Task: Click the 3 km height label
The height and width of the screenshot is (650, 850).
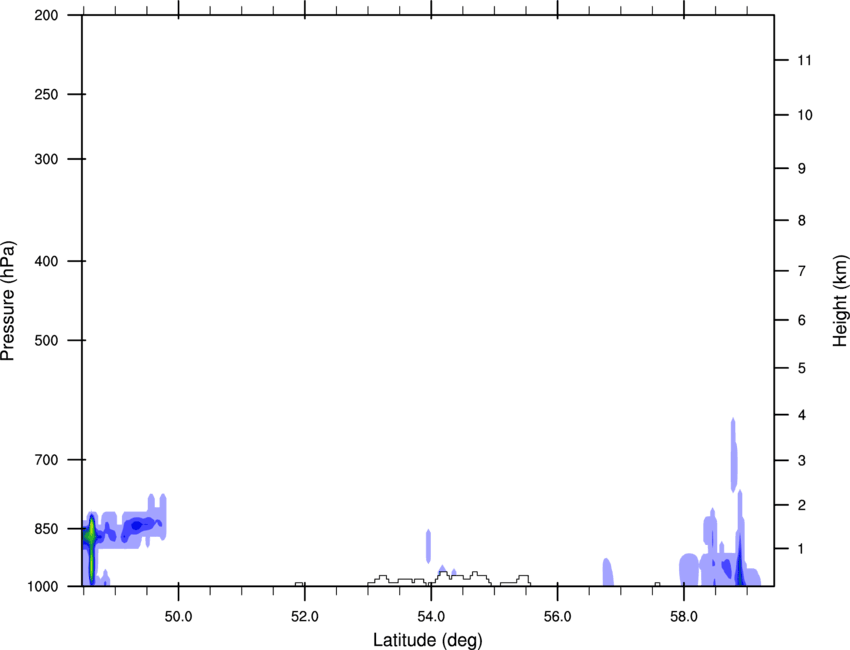Action: [x=802, y=460]
